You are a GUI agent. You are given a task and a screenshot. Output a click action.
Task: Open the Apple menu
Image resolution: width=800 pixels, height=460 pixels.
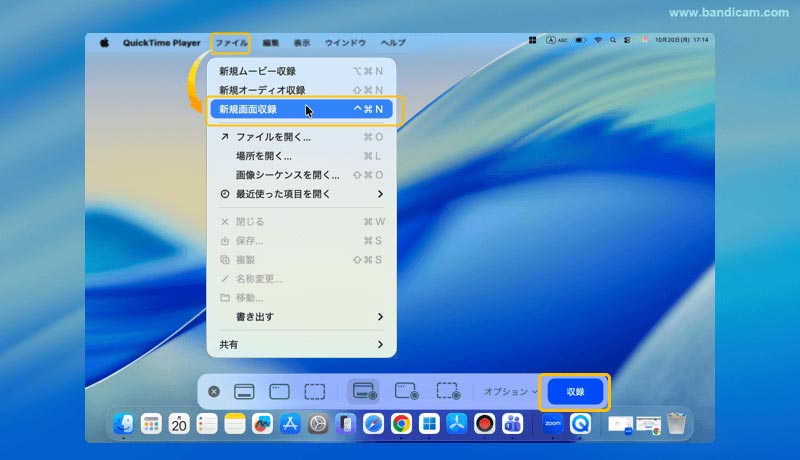[103, 43]
